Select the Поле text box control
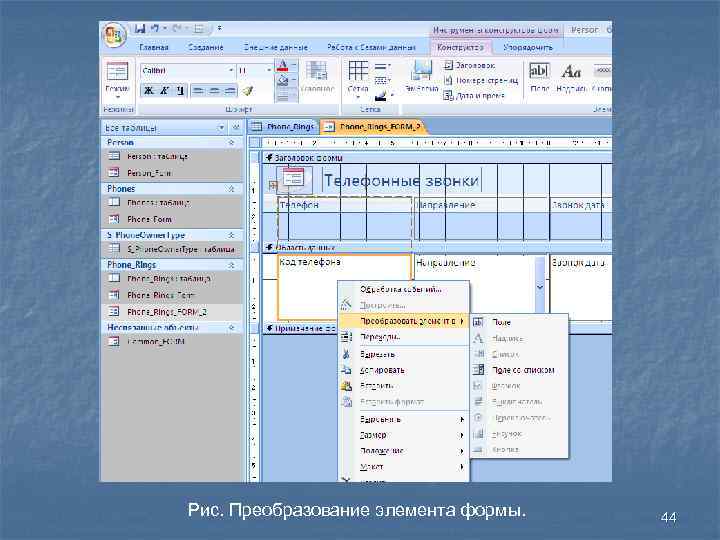The image size is (720, 540). point(539,77)
